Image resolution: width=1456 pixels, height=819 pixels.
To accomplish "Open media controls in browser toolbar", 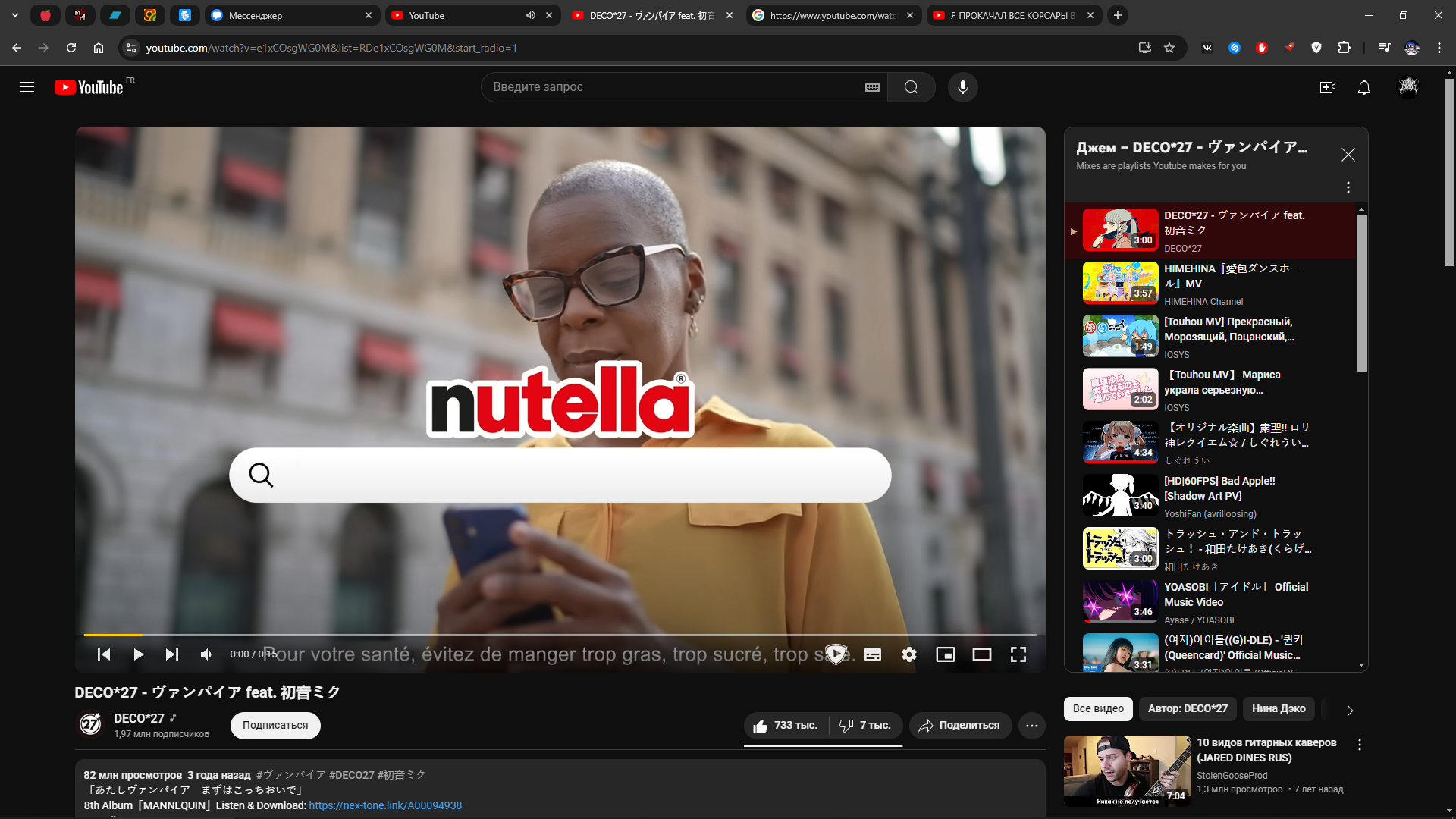I will (1385, 48).
